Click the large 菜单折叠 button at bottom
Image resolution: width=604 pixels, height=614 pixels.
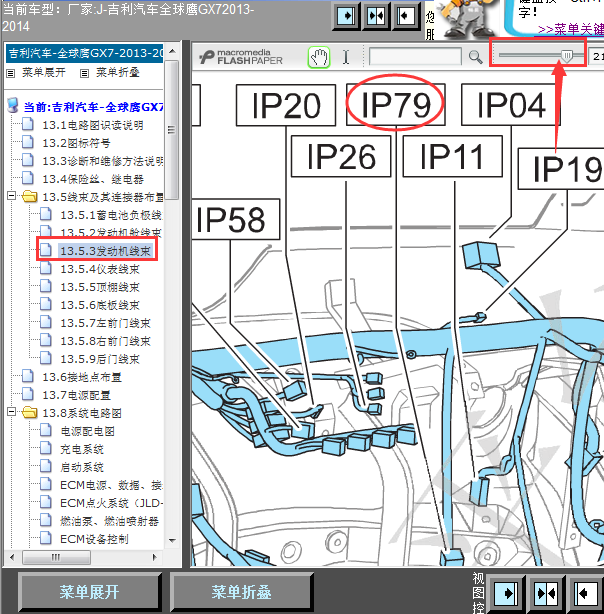tap(241, 592)
